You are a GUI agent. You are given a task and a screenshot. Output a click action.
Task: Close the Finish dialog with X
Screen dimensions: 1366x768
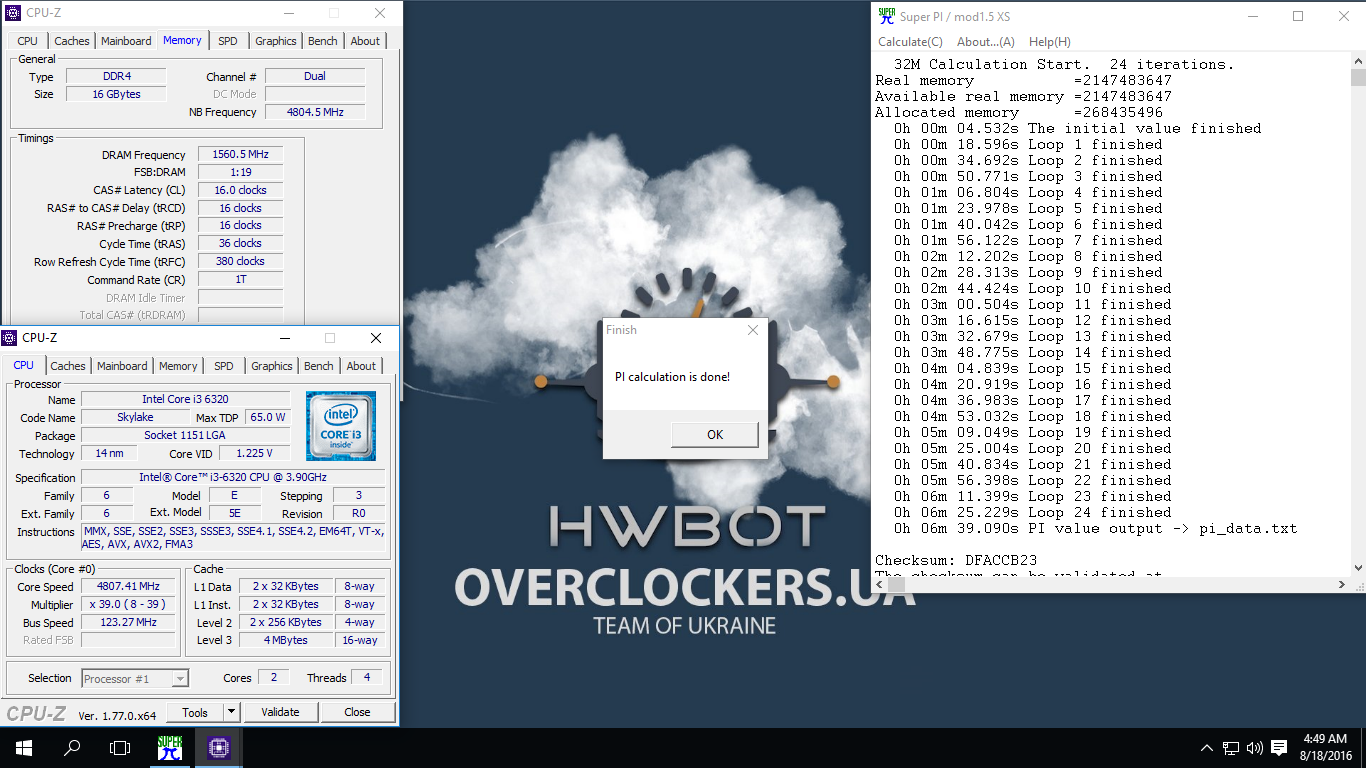753,330
